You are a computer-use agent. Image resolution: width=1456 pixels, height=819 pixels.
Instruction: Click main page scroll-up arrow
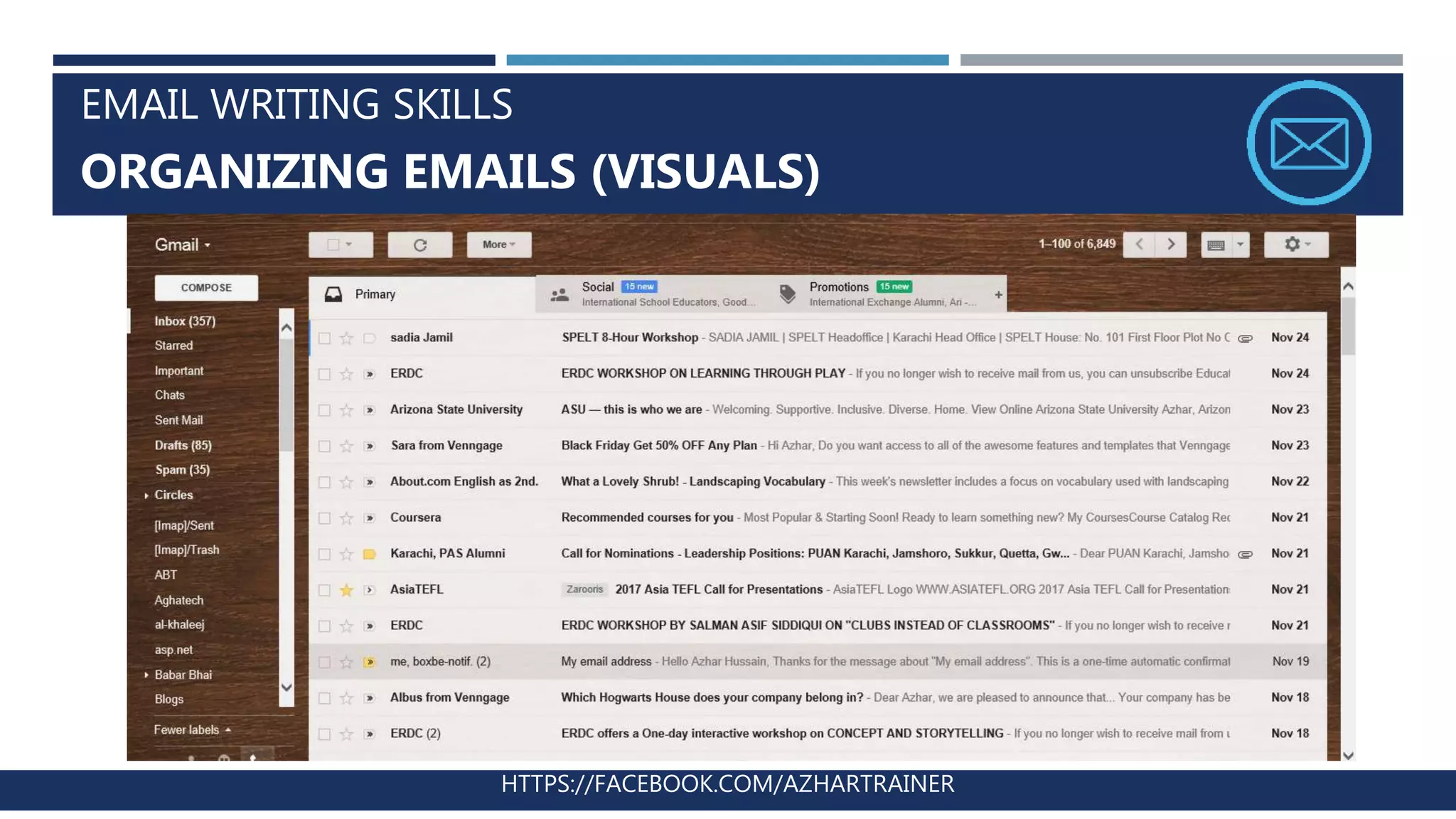(1348, 287)
